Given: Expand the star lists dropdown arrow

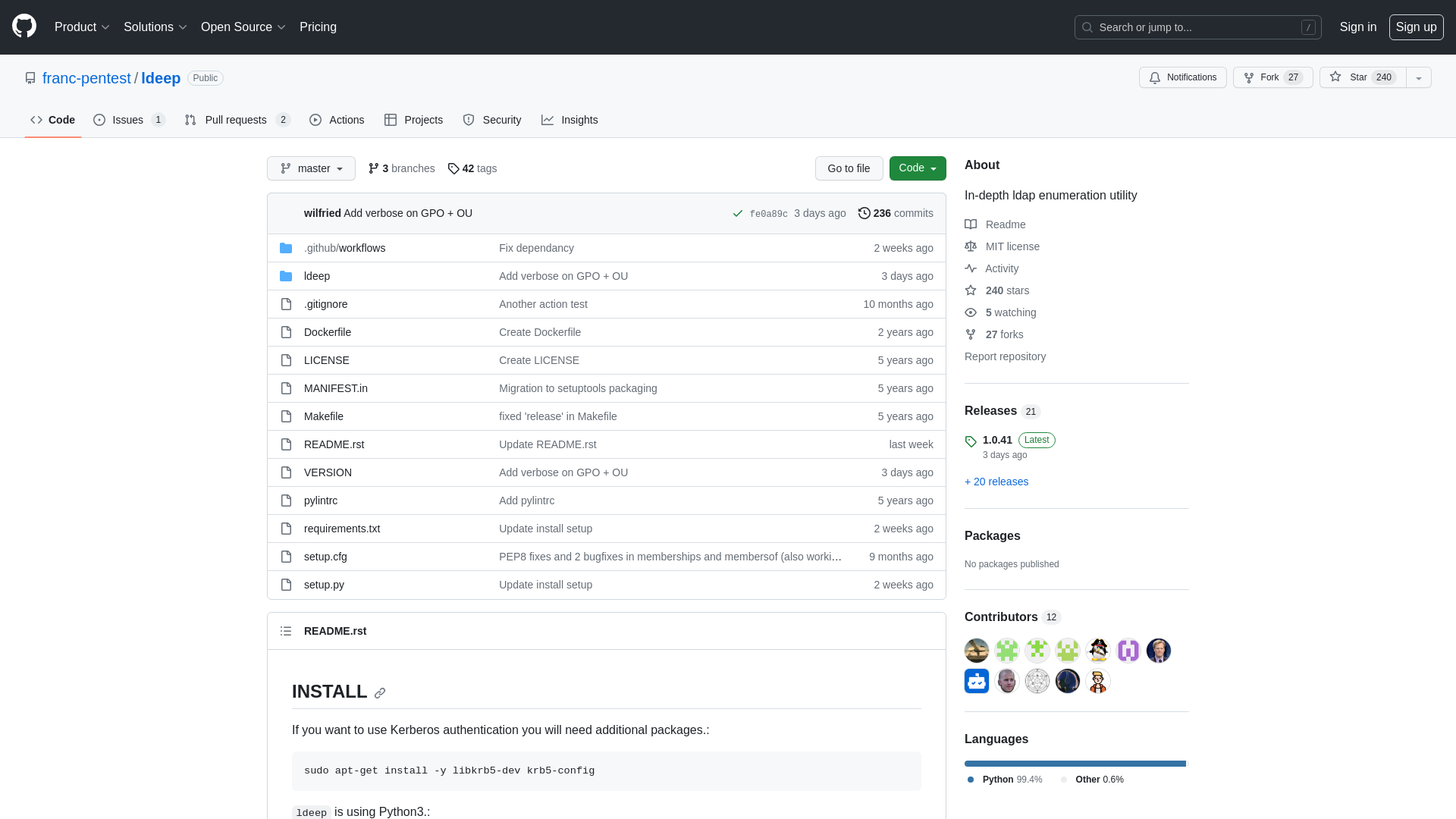Looking at the screenshot, I should coord(1419,77).
